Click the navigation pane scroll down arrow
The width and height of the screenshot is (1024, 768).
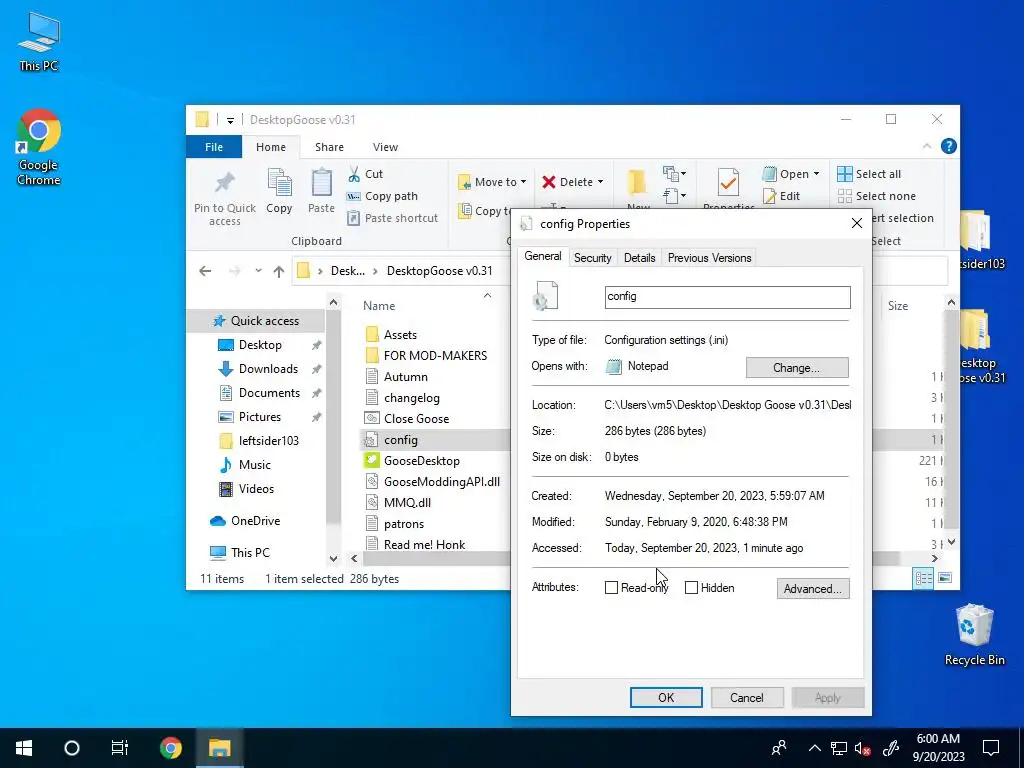click(333, 558)
